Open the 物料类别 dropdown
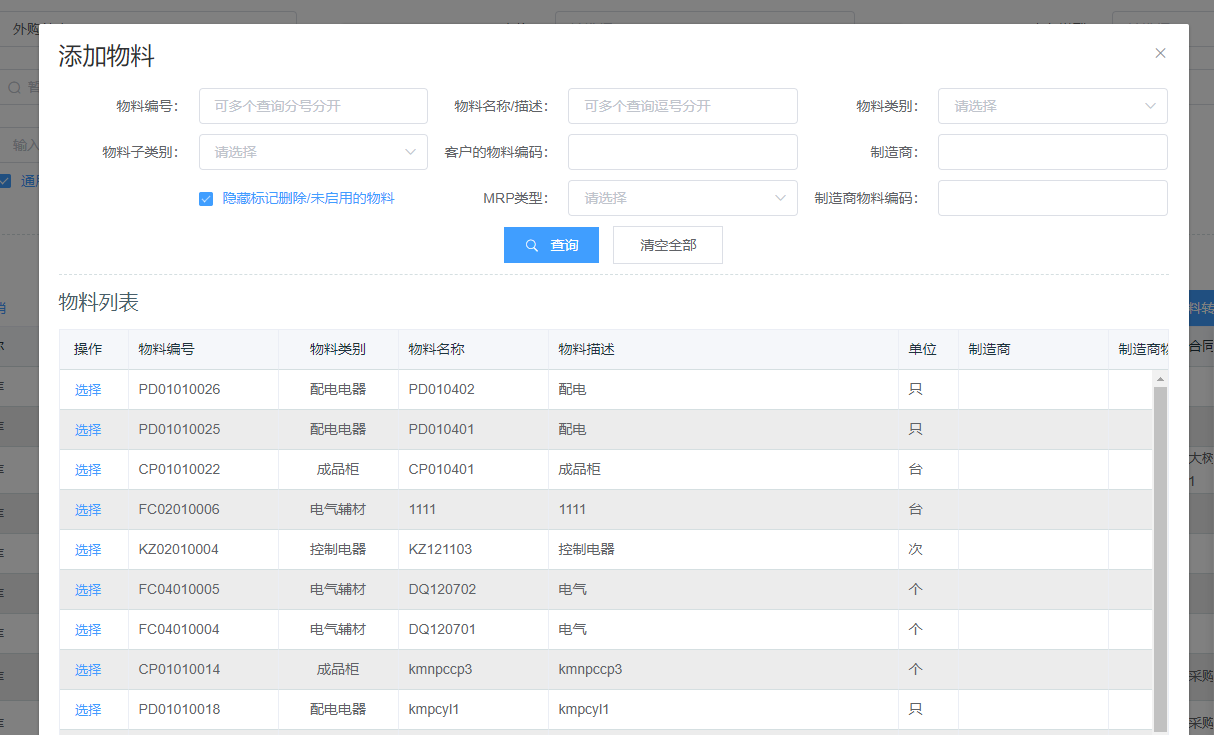This screenshot has width=1214, height=735. point(1052,106)
